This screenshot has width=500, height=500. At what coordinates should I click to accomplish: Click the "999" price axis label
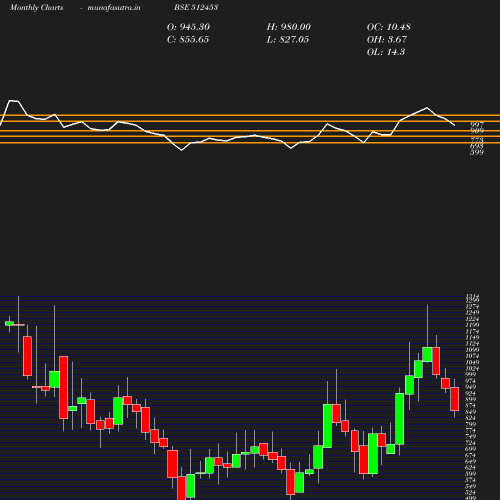pyautogui.click(x=472, y=375)
